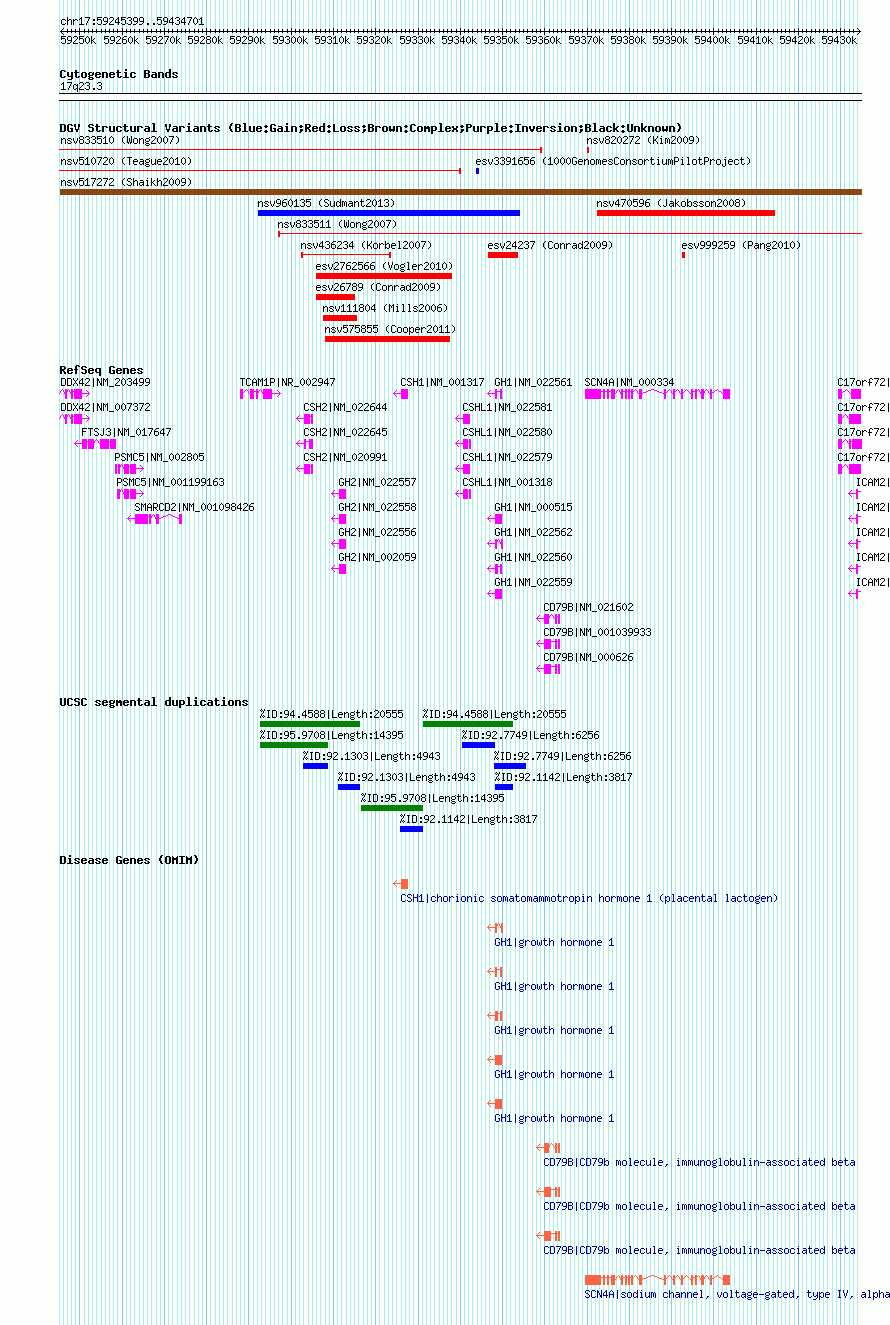Screen dimensions: 890x1325
Task: Open CD79B|NM_001039933 transcript label
Action: (597, 633)
